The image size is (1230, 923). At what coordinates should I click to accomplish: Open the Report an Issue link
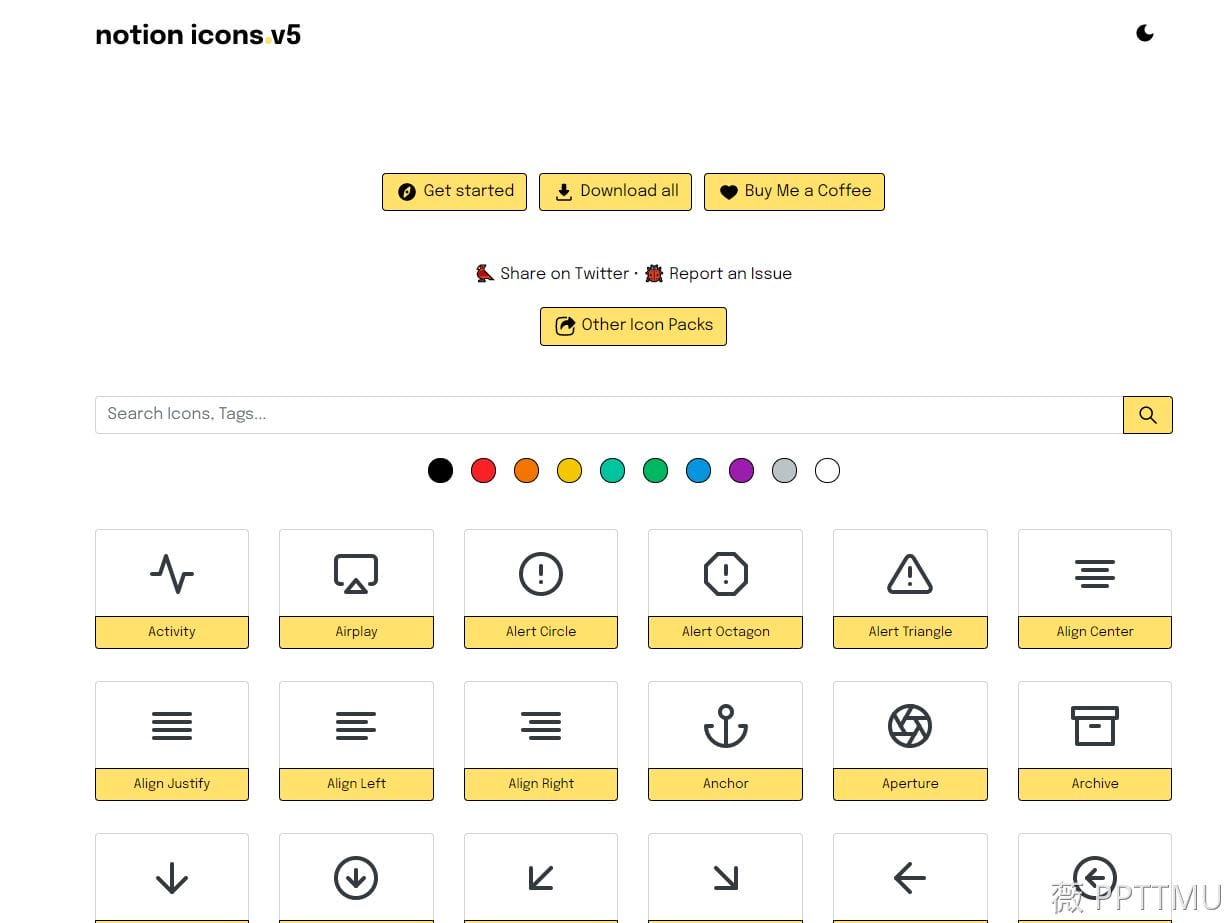[718, 273]
